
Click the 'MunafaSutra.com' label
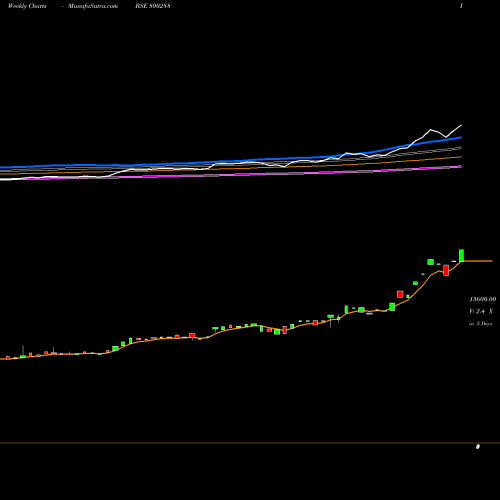[93, 6]
